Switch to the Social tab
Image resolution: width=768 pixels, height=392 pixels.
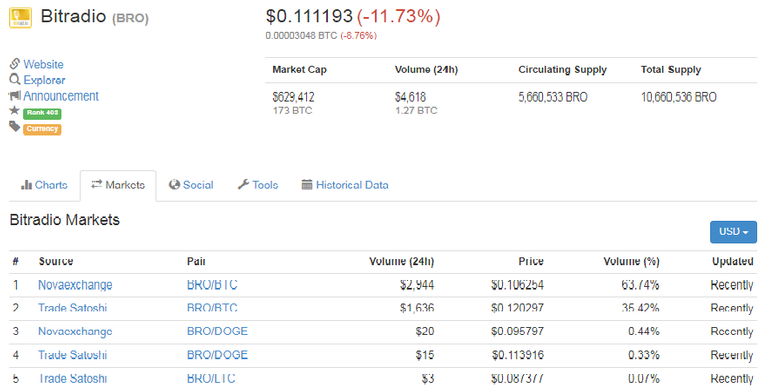pyautogui.click(x=192, y=185)
